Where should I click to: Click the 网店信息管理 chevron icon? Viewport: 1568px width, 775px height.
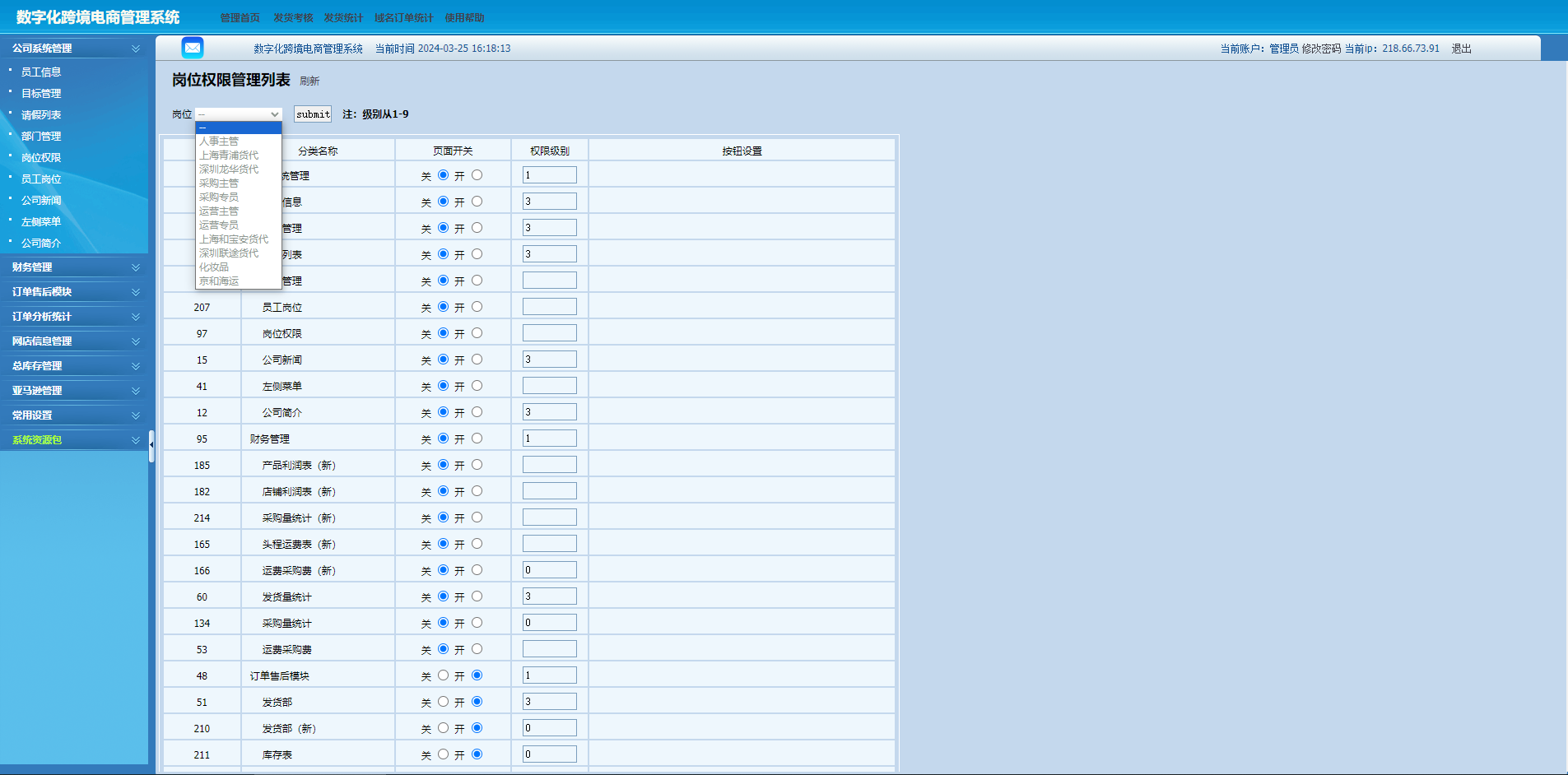point(136,341)
